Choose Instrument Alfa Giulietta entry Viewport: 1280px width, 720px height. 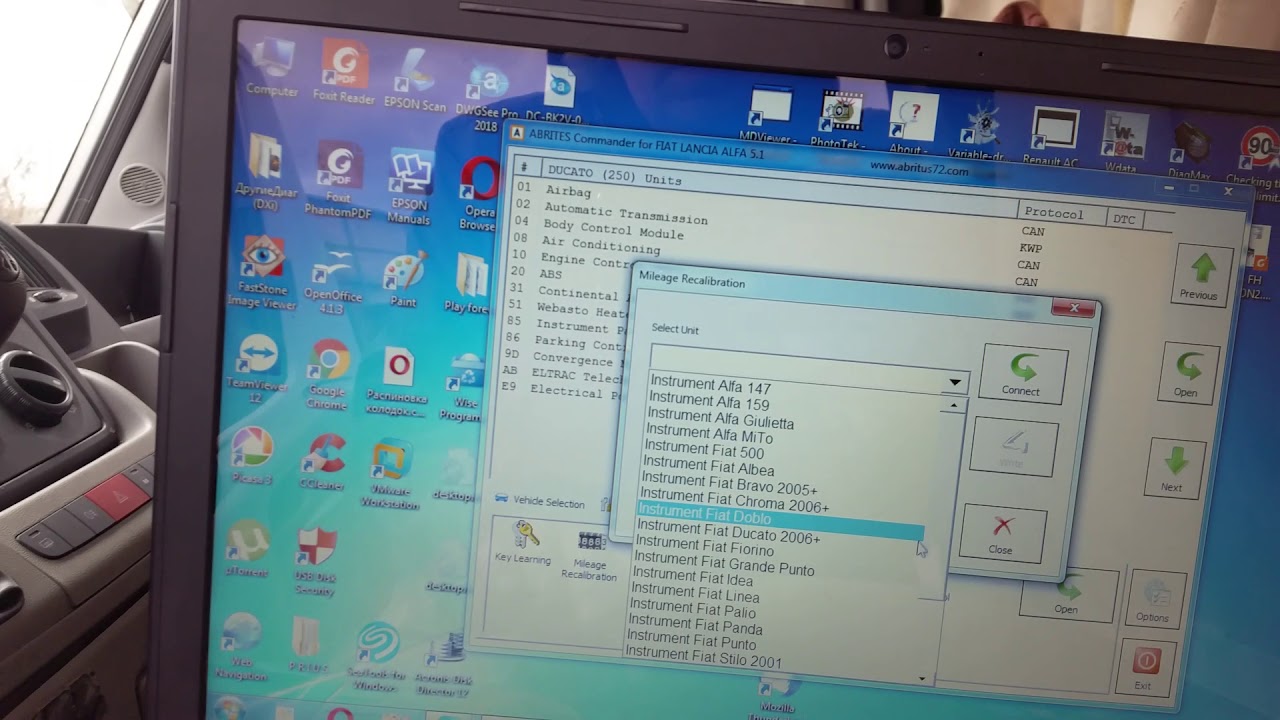(x=721, y=419)
